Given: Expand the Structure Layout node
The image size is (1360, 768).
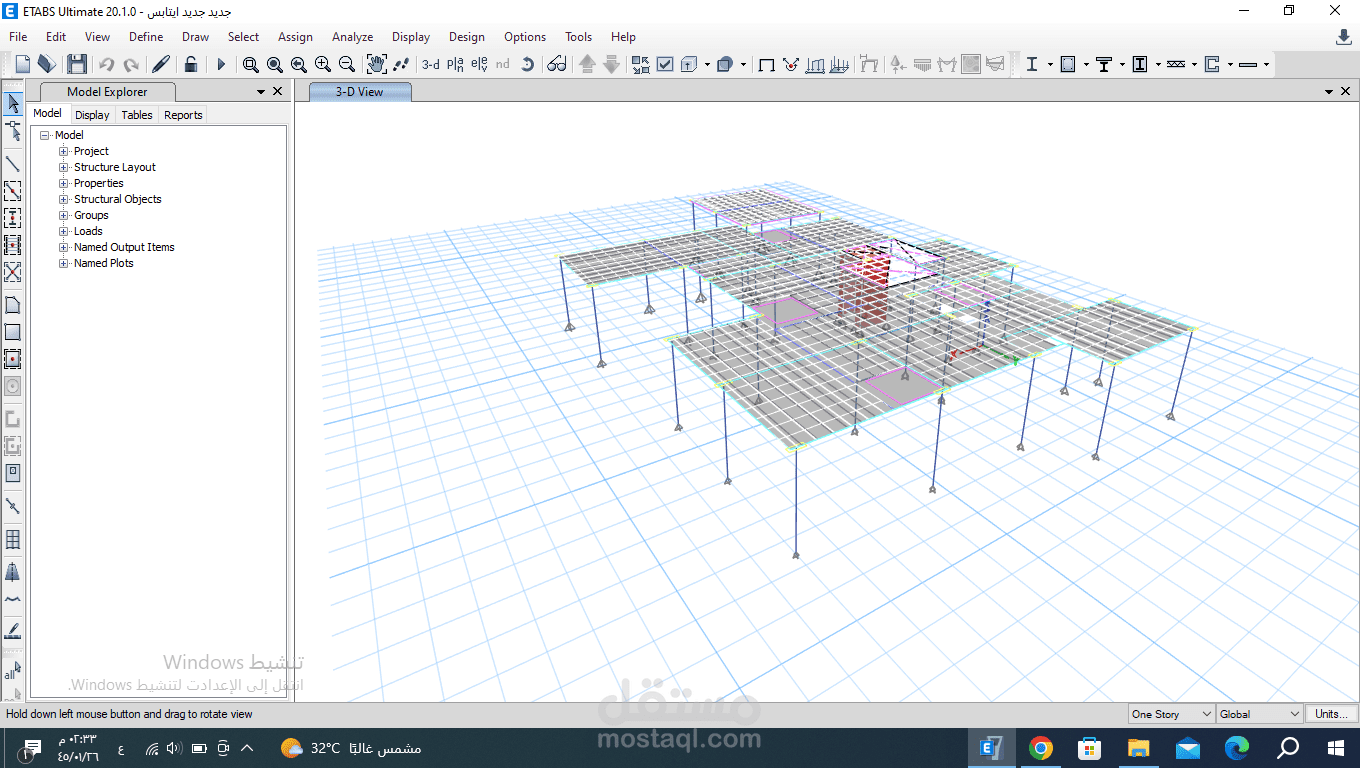Looking at the screenshot, I should point(64,167).
